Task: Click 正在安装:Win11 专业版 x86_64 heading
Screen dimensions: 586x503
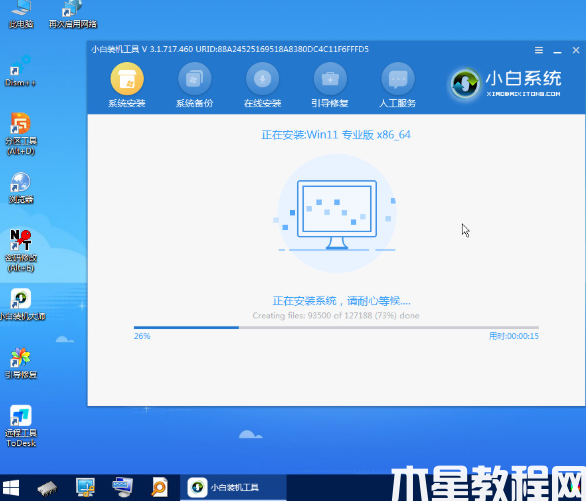Action: coord(336,135)
